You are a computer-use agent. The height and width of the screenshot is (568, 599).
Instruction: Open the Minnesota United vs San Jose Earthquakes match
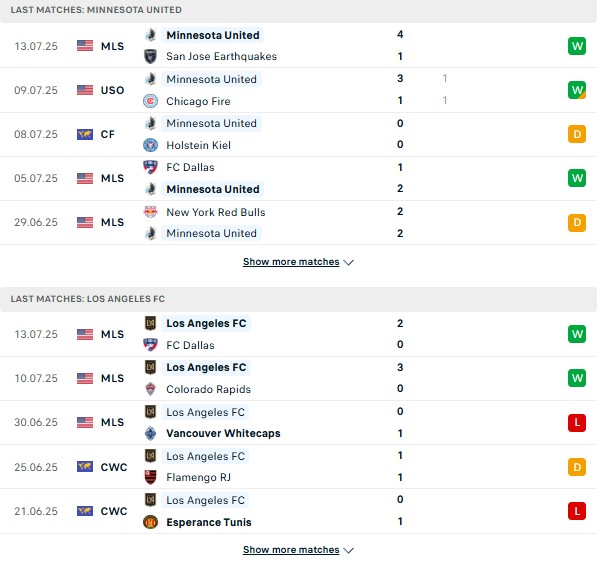298,45
